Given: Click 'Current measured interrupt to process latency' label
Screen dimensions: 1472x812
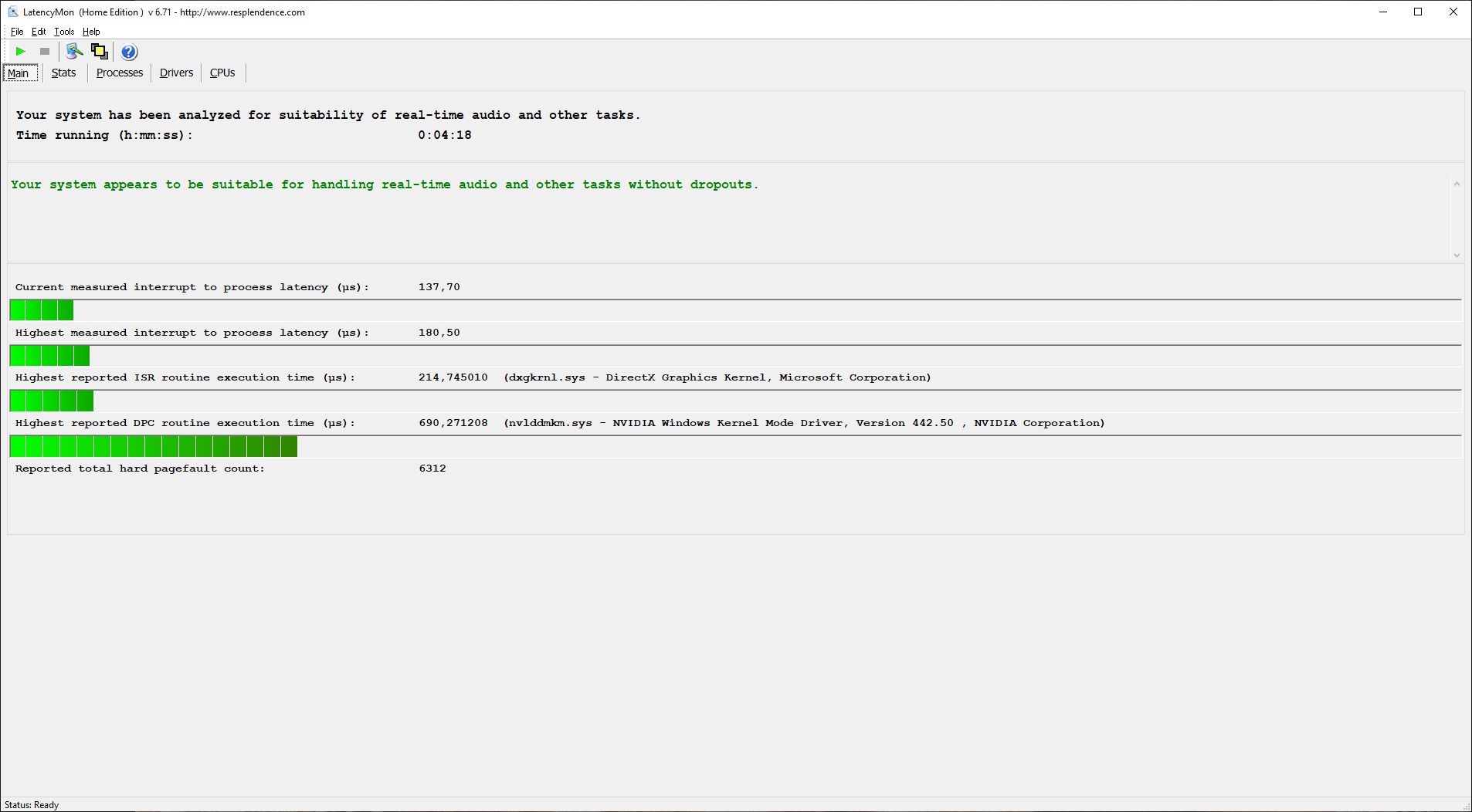Looking at the screenshot, I should pyautogui.click(x=192, y=287).
